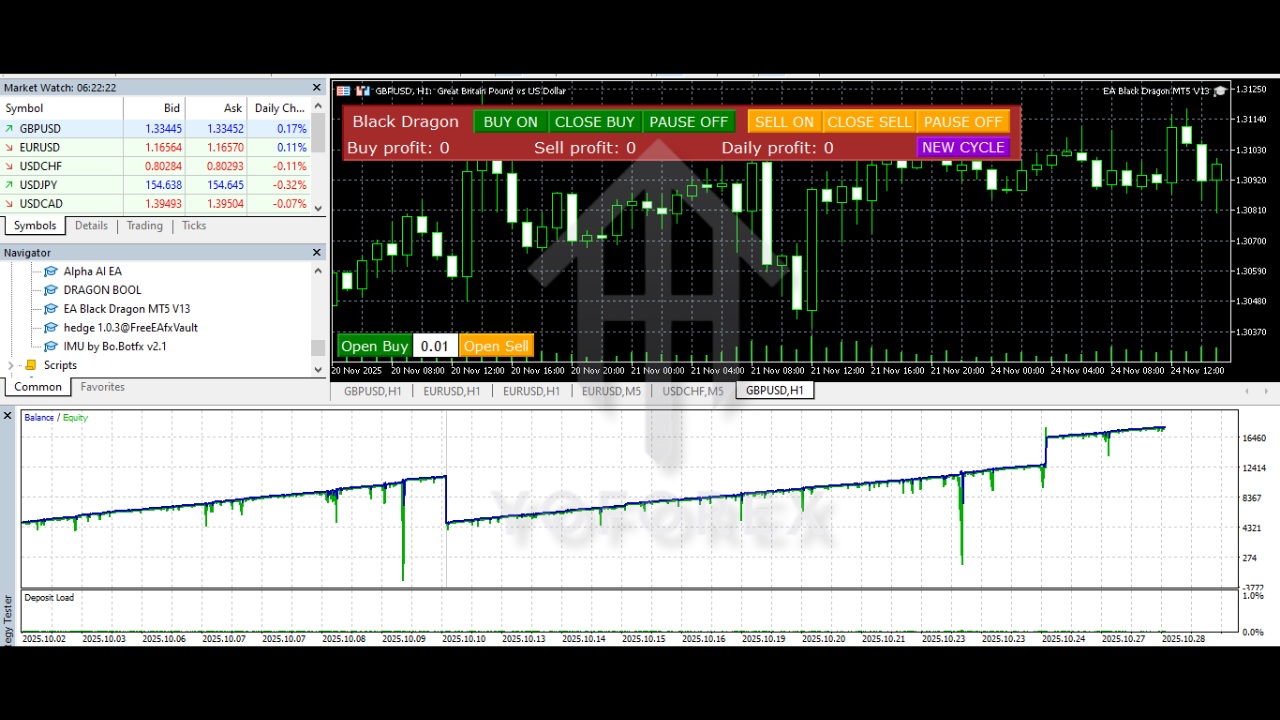
Task: Click the DRAGON BOOL expert icon in Navigator
Action: click(51, 290)
